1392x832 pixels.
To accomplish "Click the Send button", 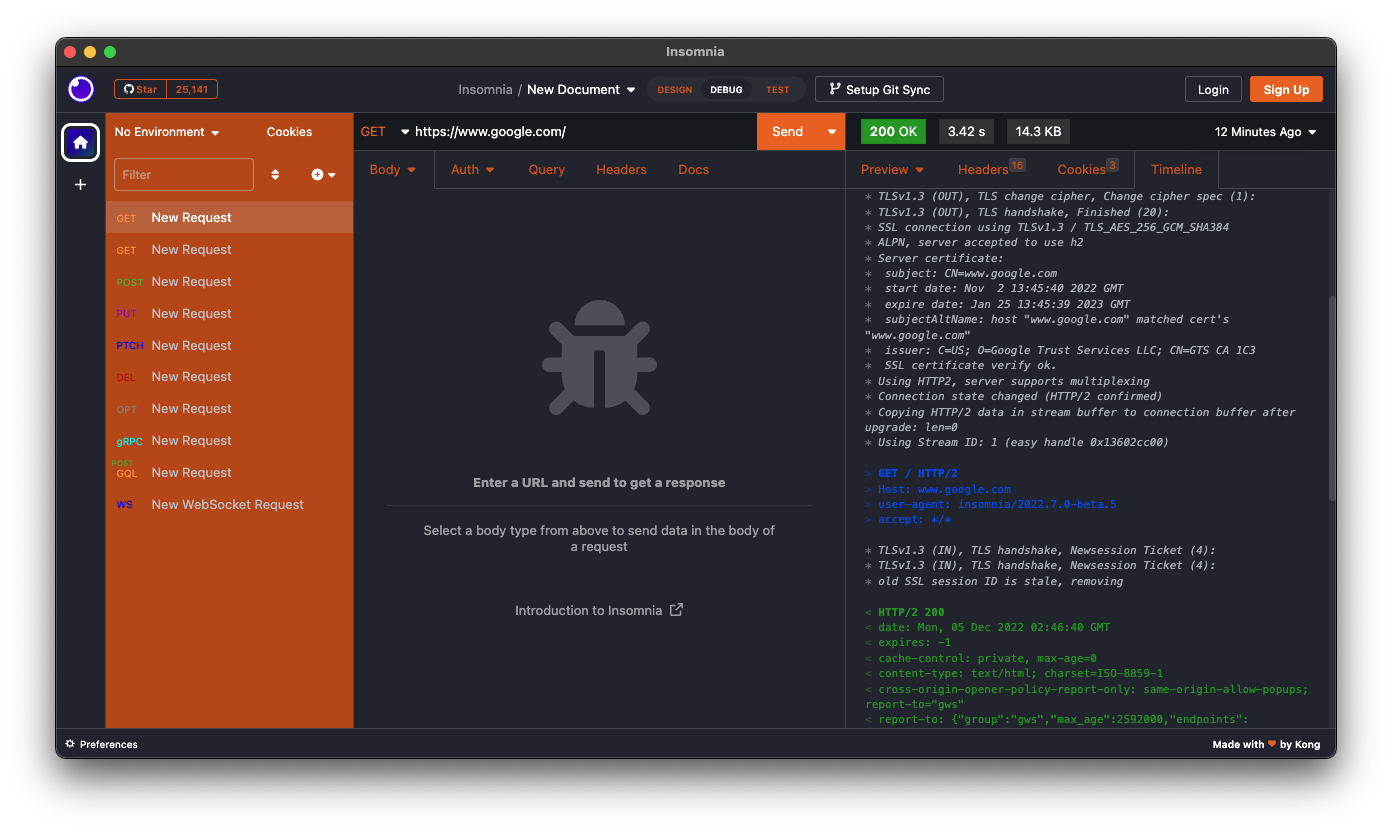I will click(789, 131).
